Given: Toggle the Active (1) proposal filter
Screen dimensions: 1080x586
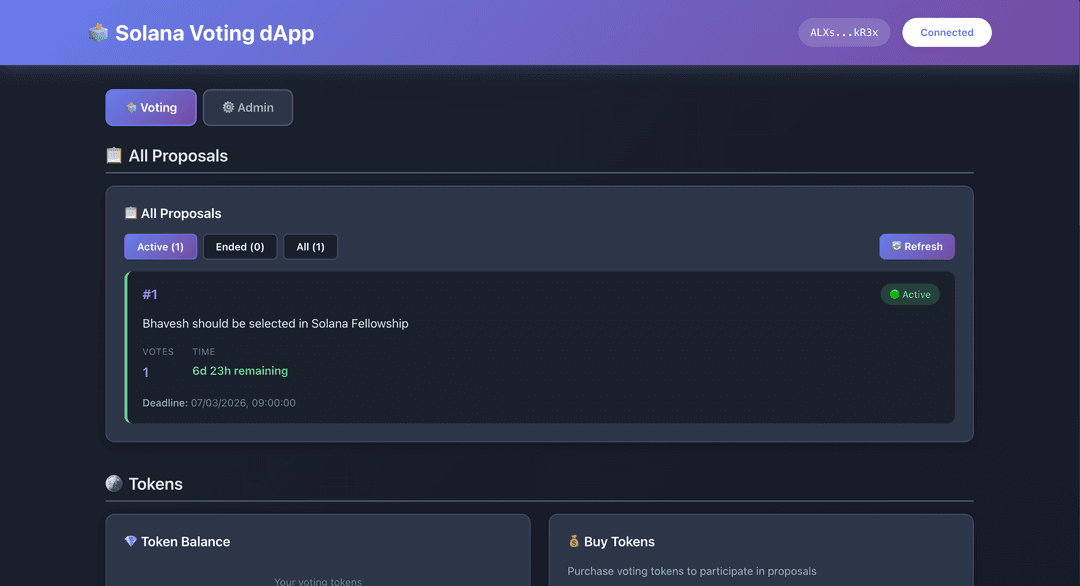Looking at the screenshot, I should coord(160,246).
